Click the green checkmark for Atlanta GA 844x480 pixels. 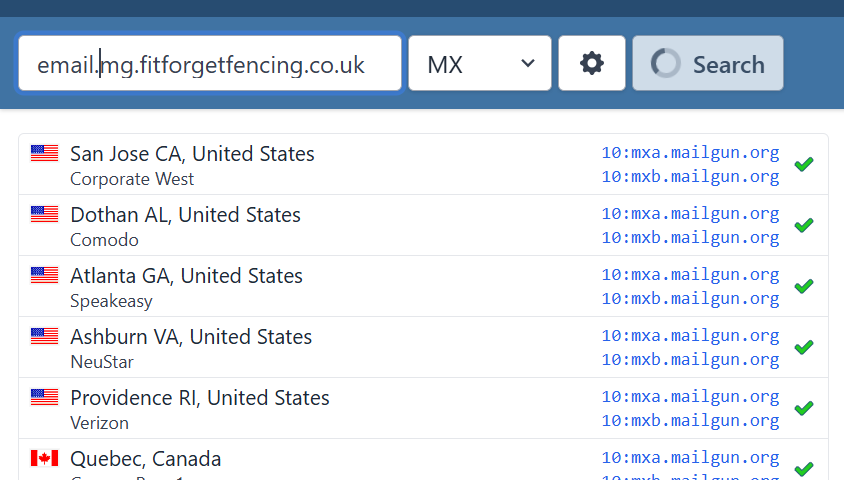[x=803, y=286]
